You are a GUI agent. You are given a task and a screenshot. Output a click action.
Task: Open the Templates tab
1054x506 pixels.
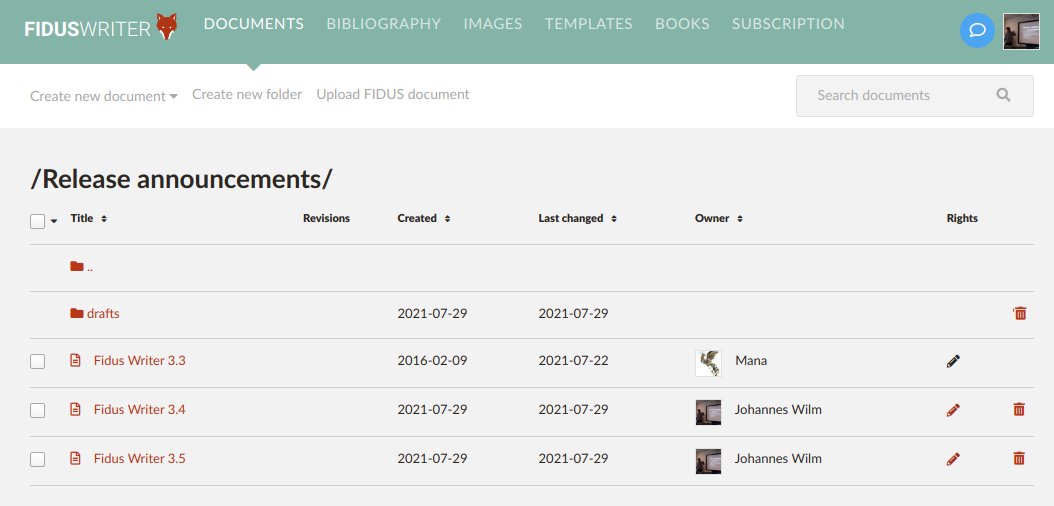pyautogui.click(x=589, y=24)
